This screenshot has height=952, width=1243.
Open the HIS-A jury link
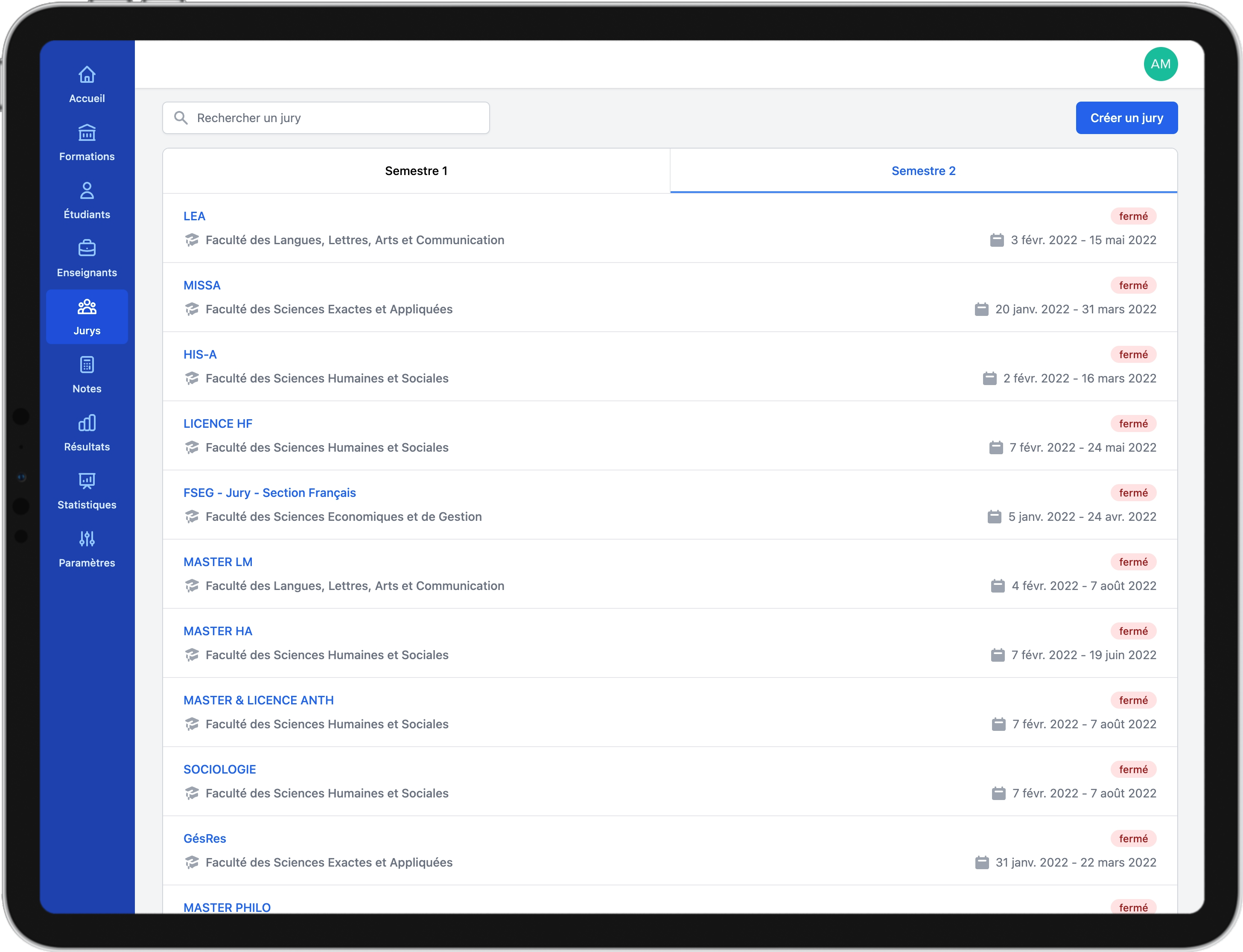point(200,355)
